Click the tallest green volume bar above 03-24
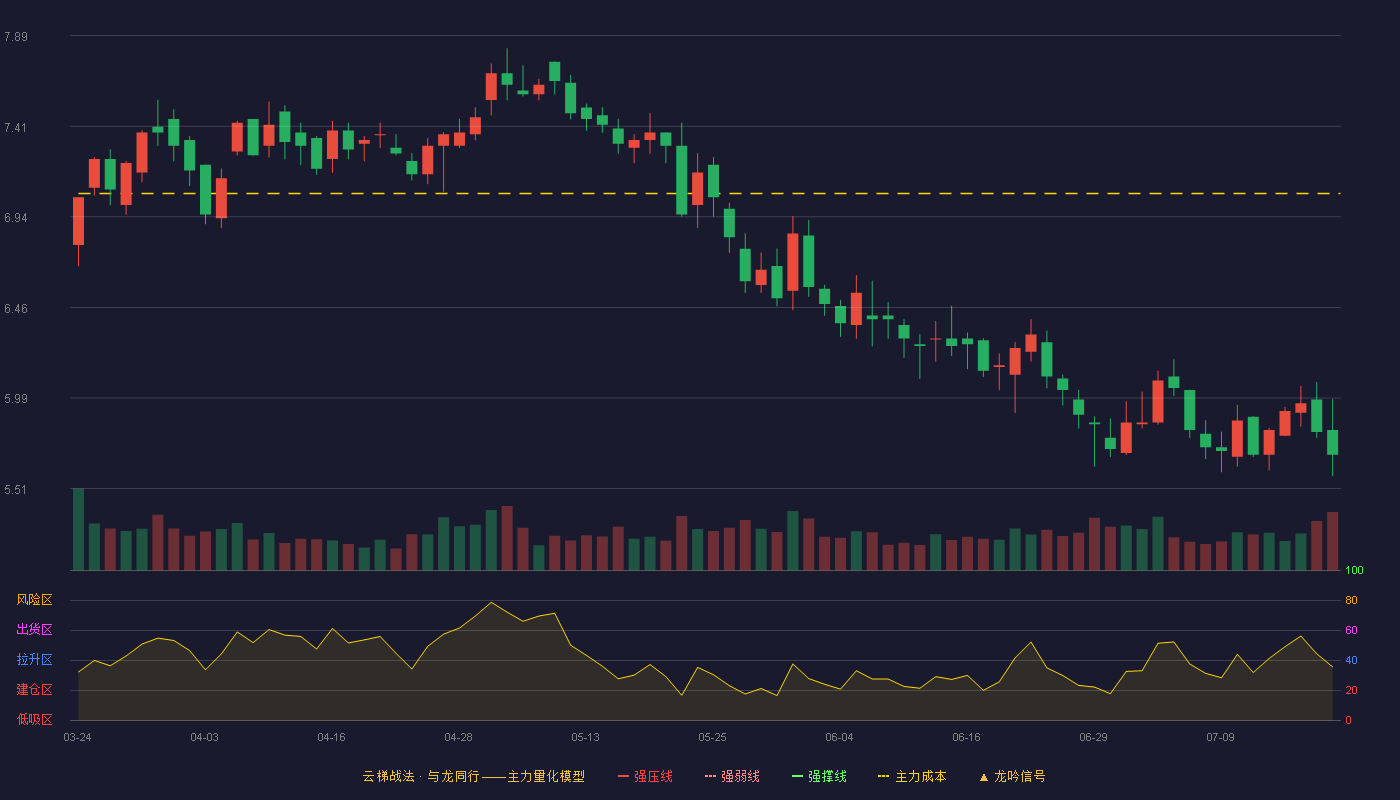1400x800 pixels. 78,529
